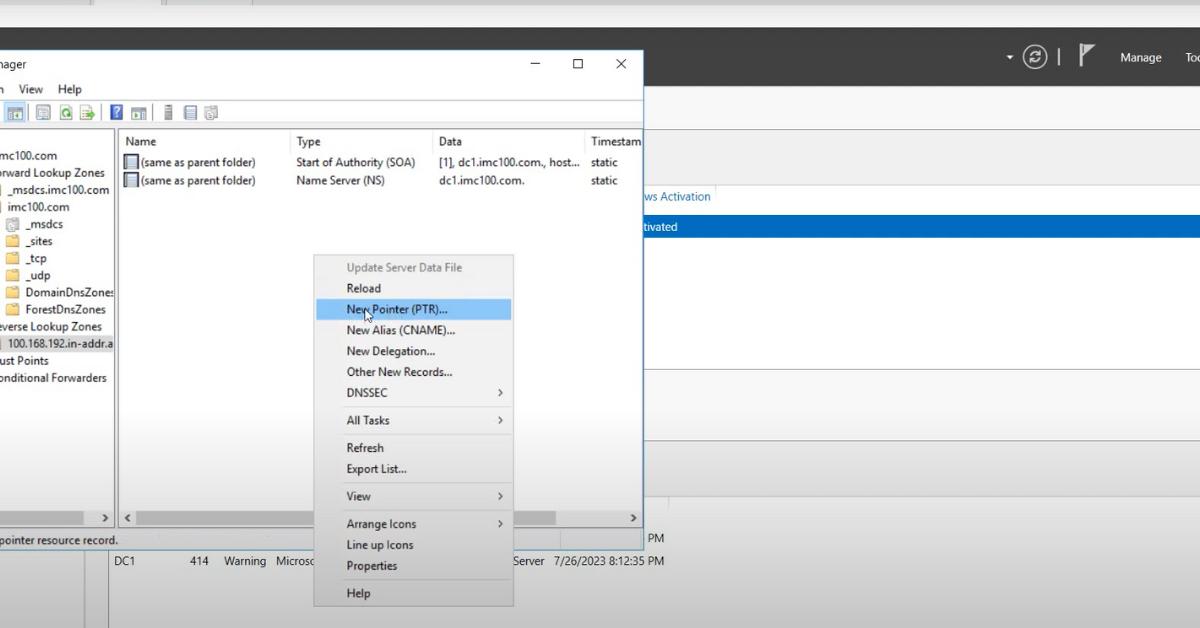This screenshot has width=1200, height=628.
Task: Select Forward Lookup Zones tree node
Action: tap(52, 173)
